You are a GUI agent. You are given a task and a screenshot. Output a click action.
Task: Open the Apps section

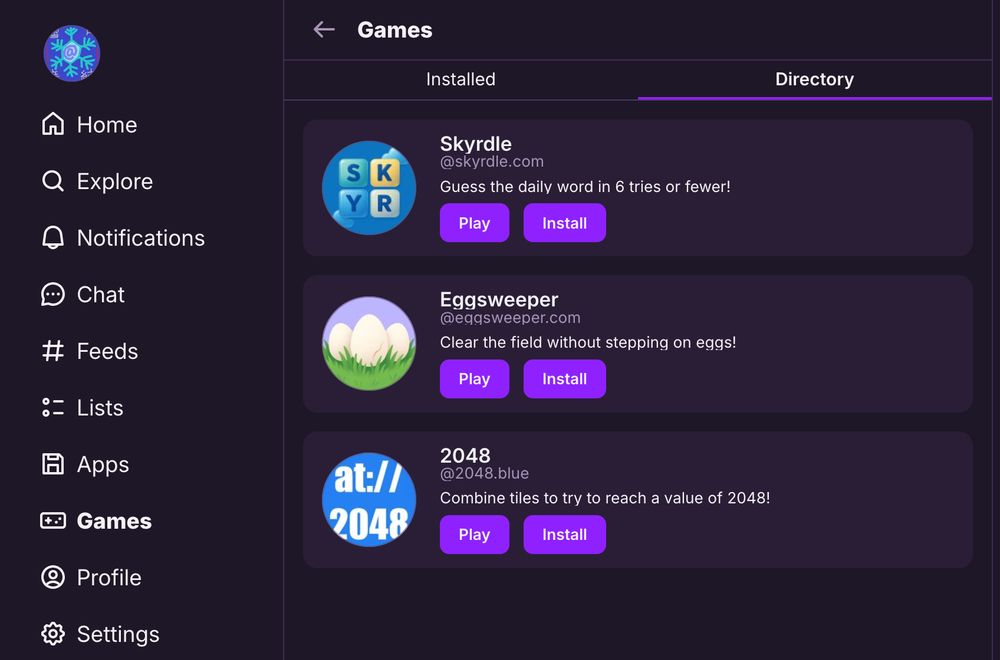pos(103,464)
